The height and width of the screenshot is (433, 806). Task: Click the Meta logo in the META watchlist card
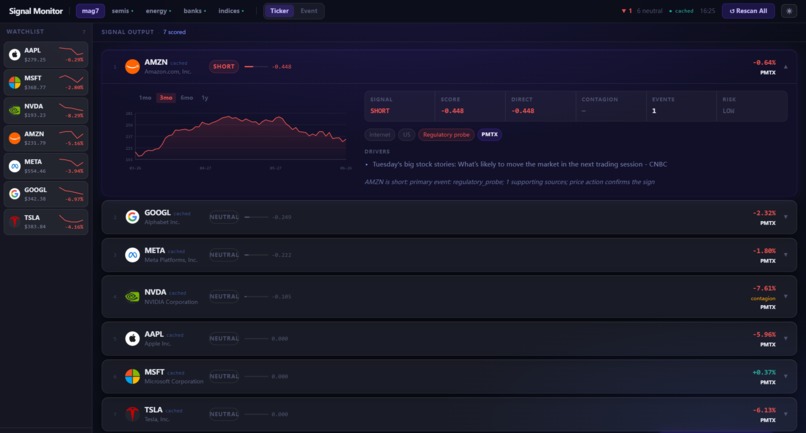(14, 166)
